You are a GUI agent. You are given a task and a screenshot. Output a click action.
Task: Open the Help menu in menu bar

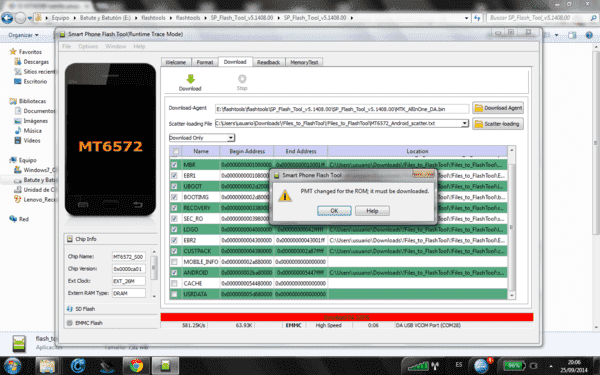pyautogui.click(x=139, y=46)
